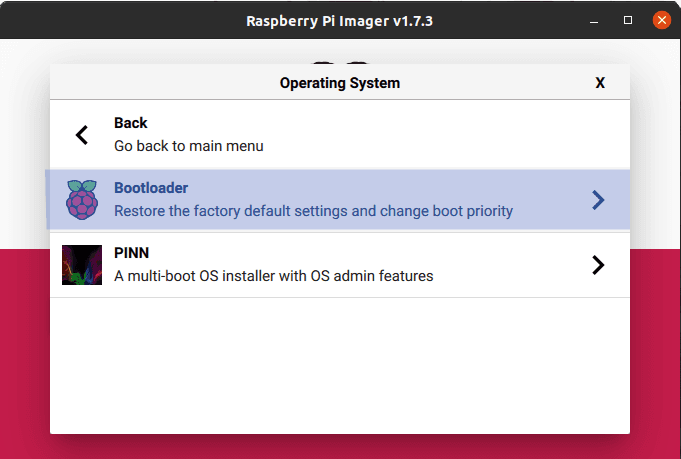The width and height of the screenshot is (681, 459).
Task: Minimize the Raspberry Pi Imager window
Action: pyautogui.click(x=598, y=20)
